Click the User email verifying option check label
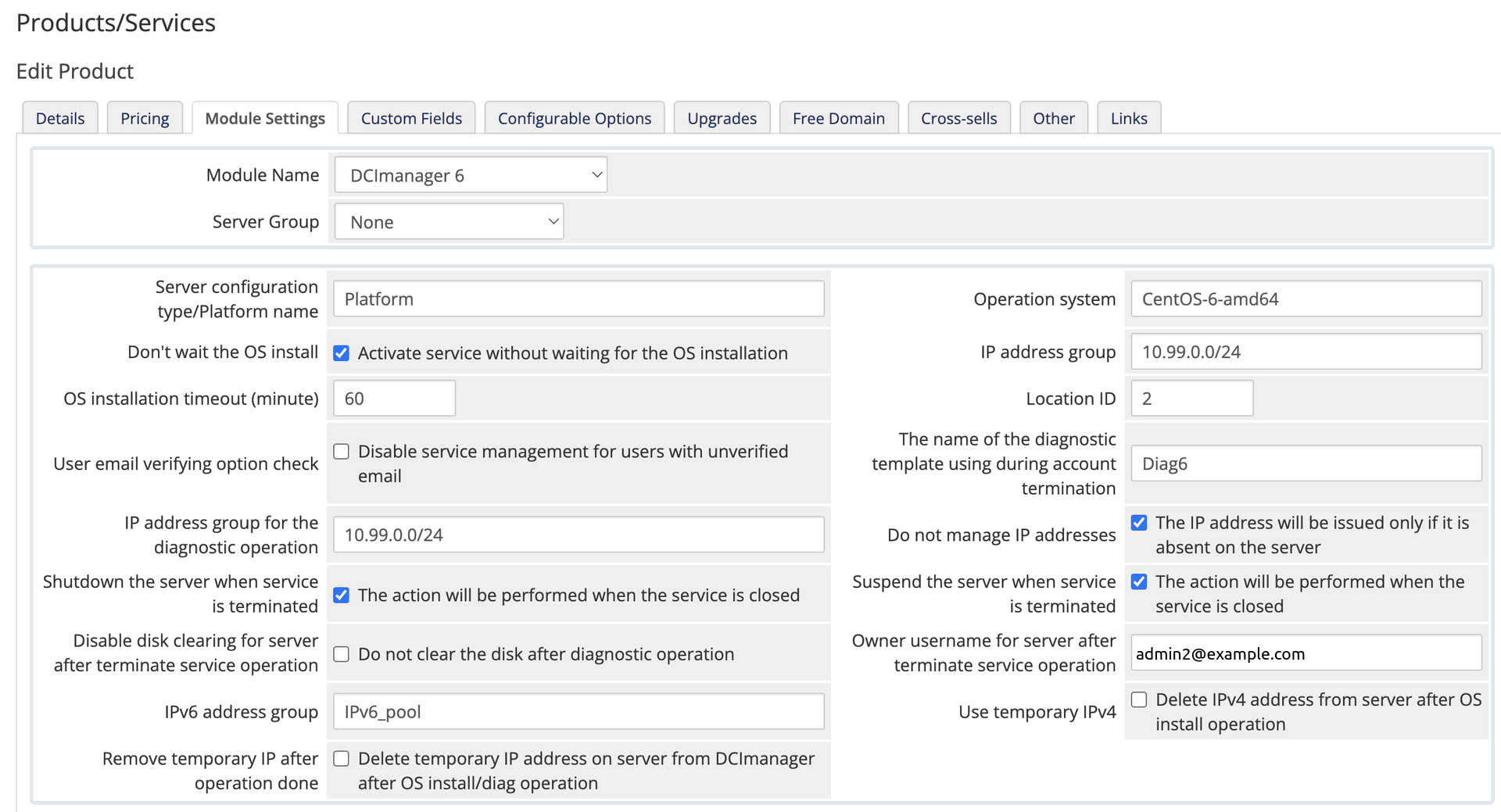The width and height of the screenshot is (1501, 812). [186, 464]
